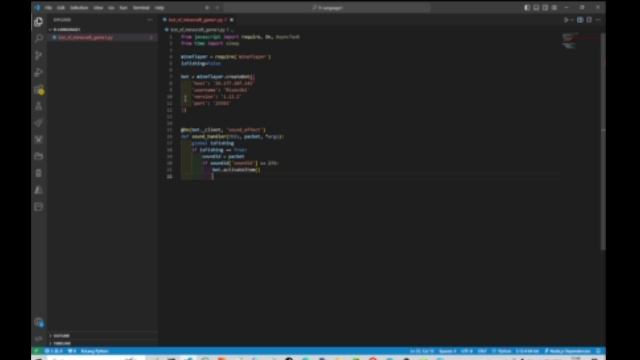Click the folder-shaped icon in the activity bar
This screenshot has height=360, width=640.
[x=38, y=156]
